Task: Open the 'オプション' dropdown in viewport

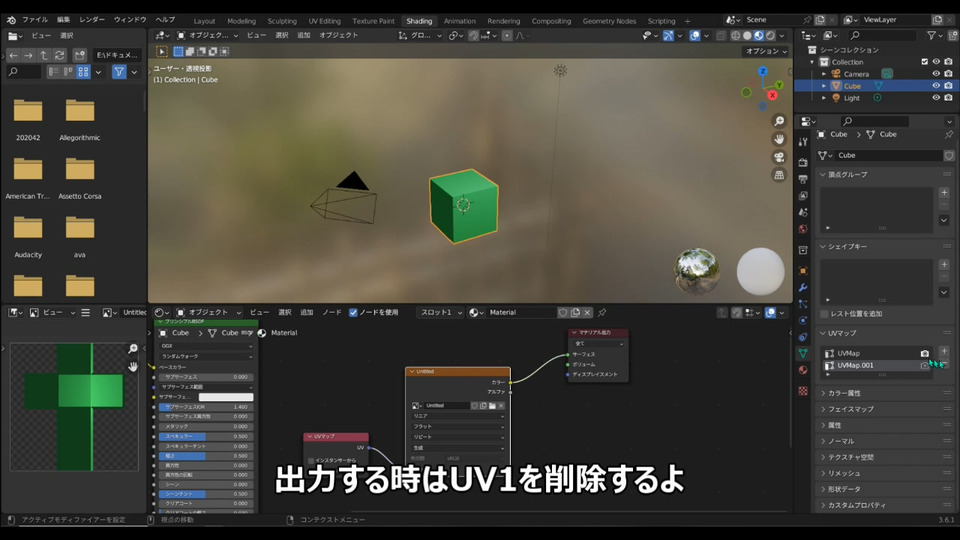Action: (766, 51)
